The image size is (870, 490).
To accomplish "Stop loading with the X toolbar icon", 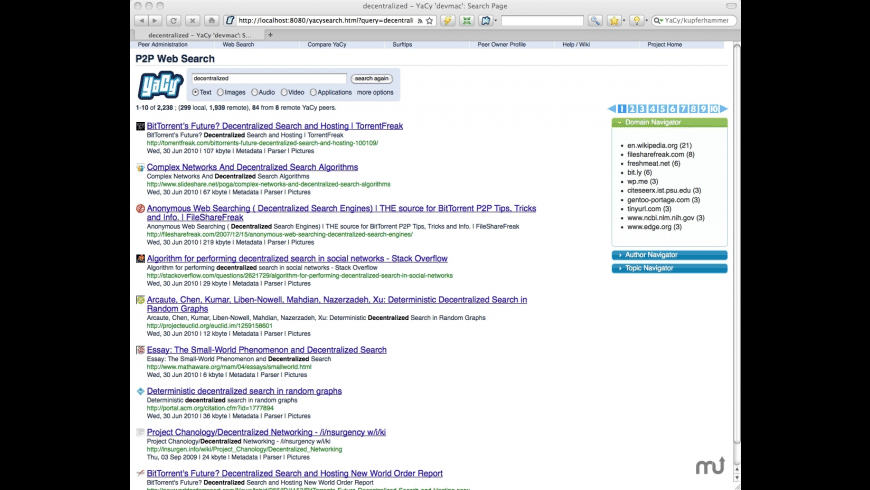I will (x=193, y=21).
